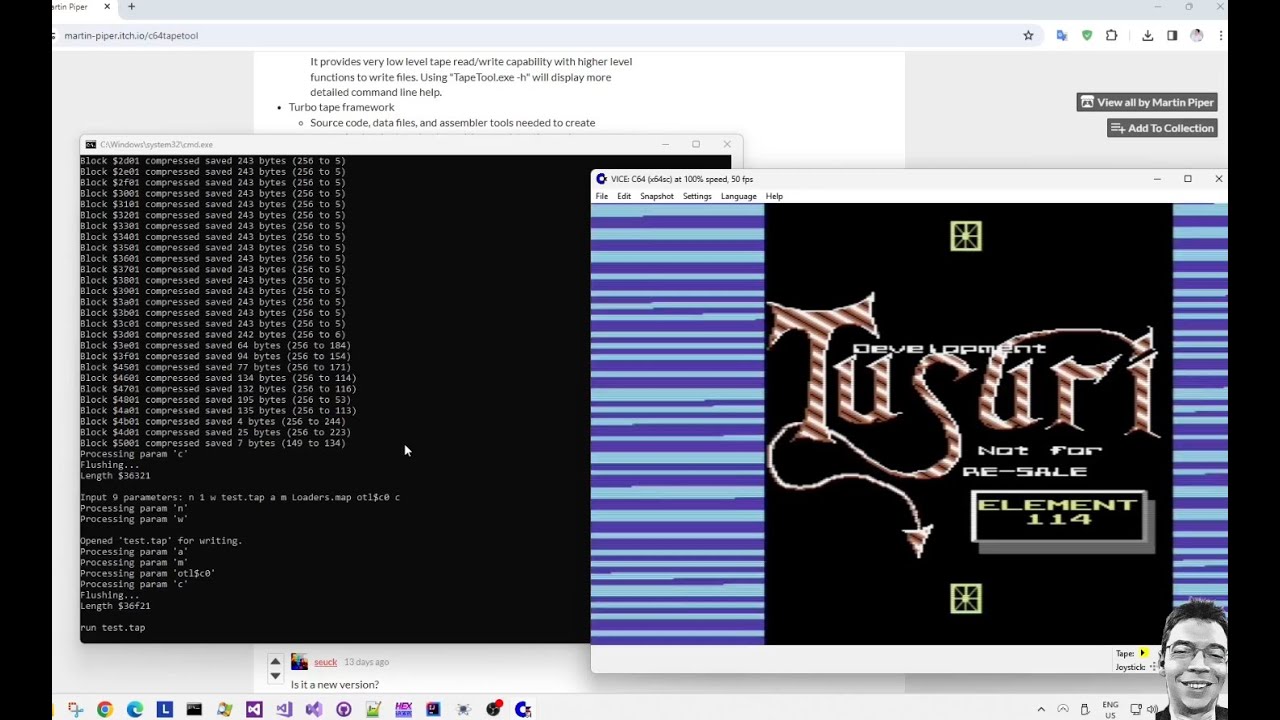This screenshot has width=1280, height=720.
Task: Open Snipping tool in taskbar
Action: pos(75,709)
